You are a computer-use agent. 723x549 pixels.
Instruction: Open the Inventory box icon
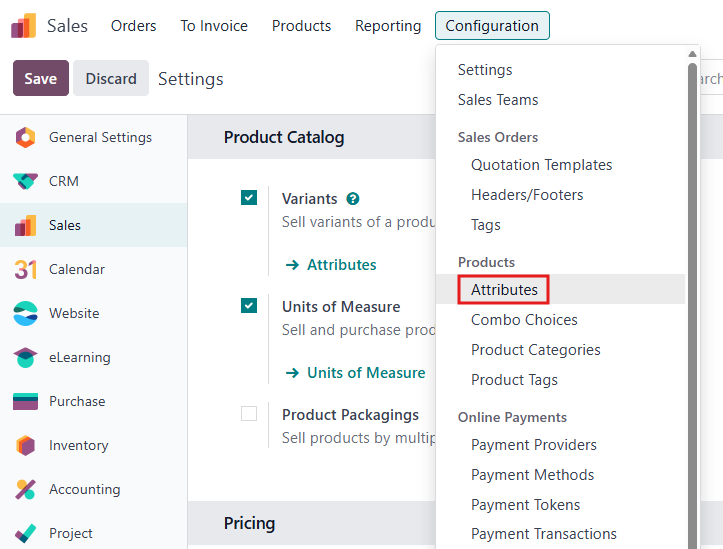click(25, 446)
